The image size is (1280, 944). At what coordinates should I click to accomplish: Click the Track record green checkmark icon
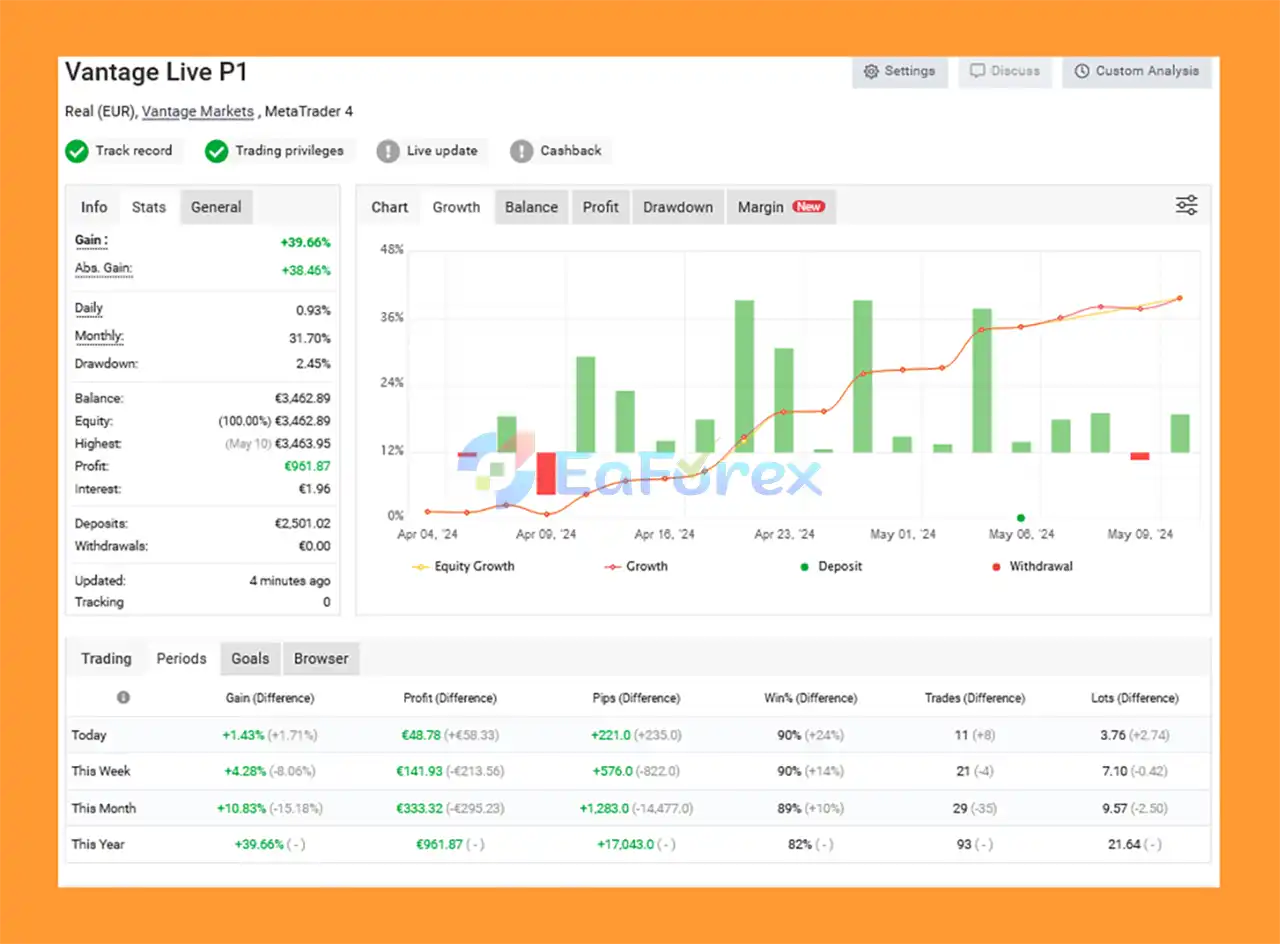77,150
